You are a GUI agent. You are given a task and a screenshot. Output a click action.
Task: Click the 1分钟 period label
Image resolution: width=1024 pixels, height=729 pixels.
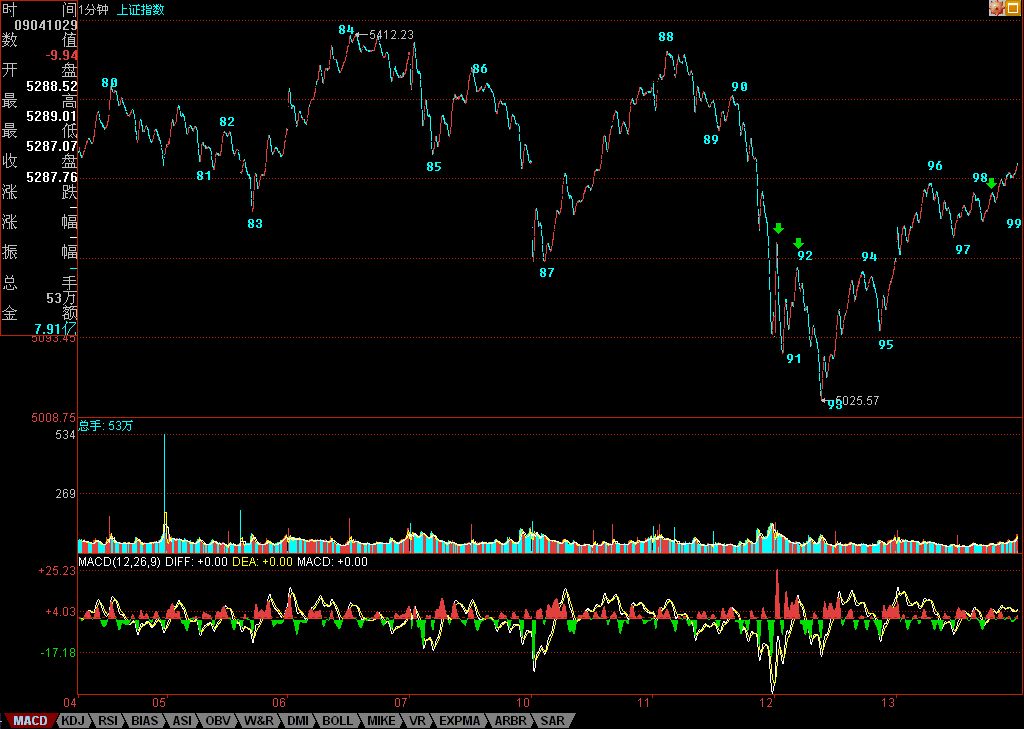[96, 9]
